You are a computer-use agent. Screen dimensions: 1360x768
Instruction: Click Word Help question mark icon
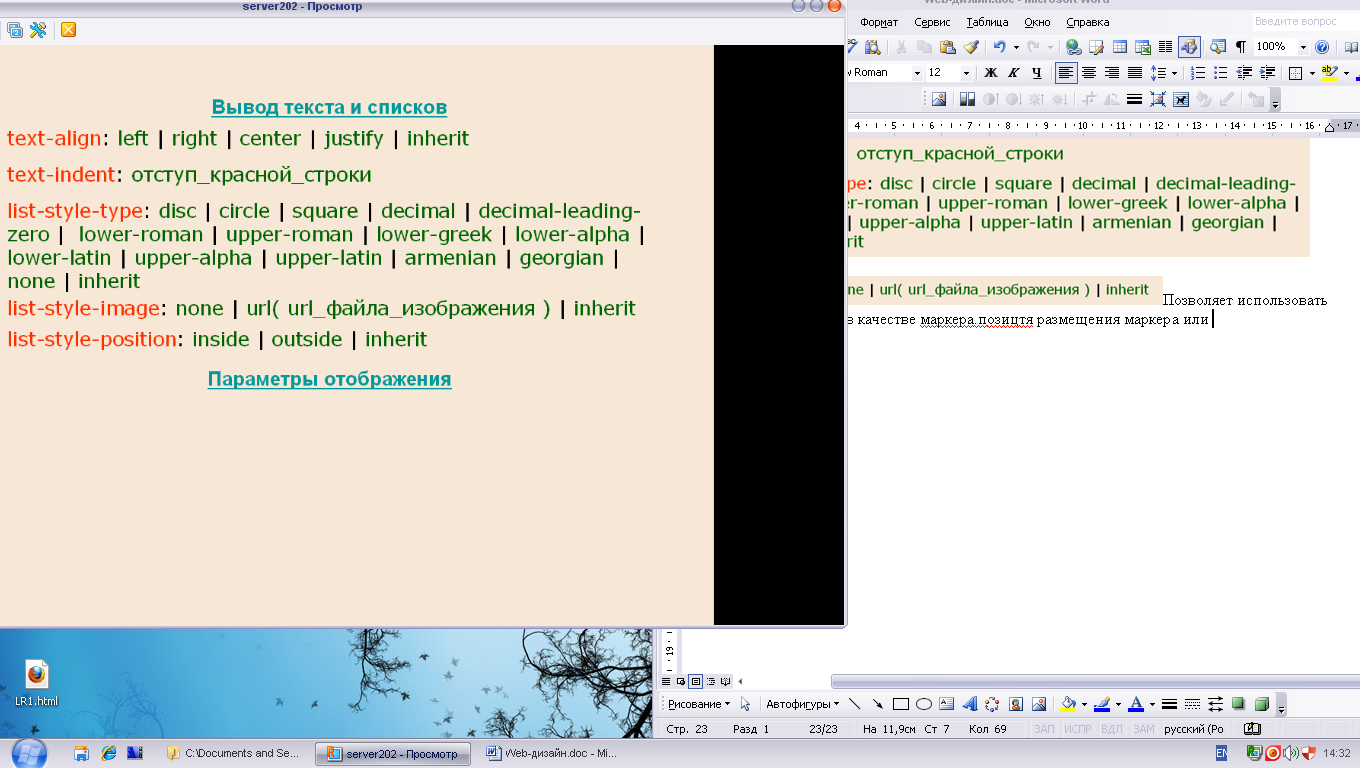1322,46
